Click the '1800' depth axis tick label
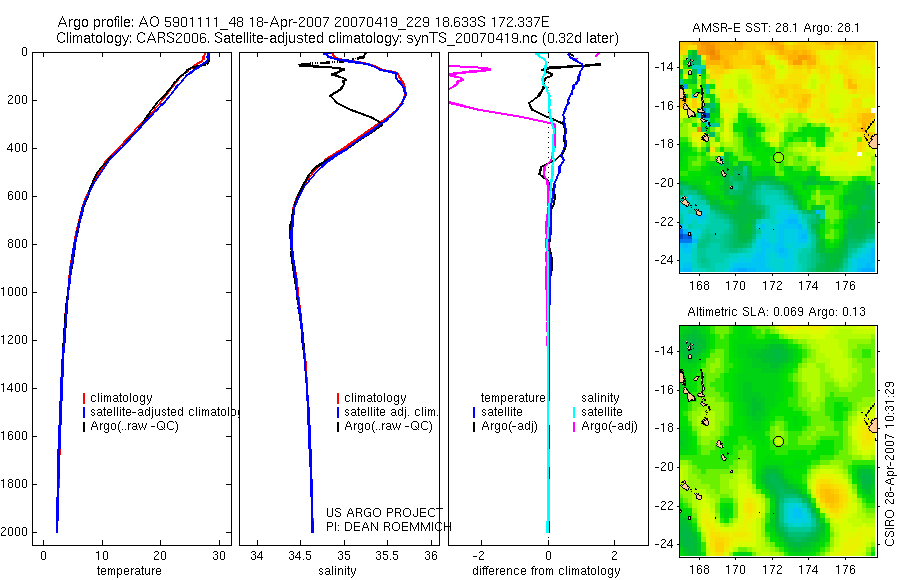 tap(14, 484)
